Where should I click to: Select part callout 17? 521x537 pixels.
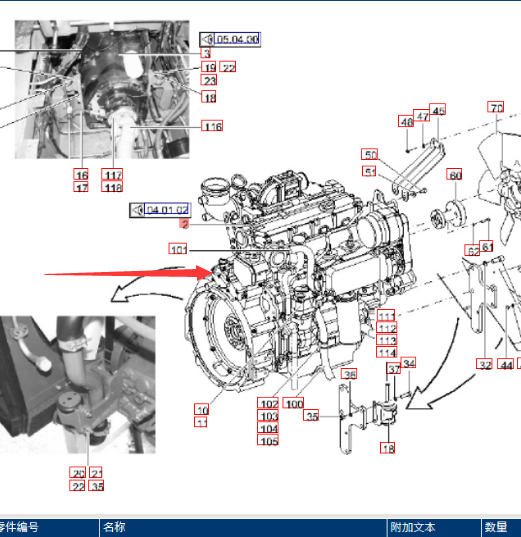pos(81,187)
